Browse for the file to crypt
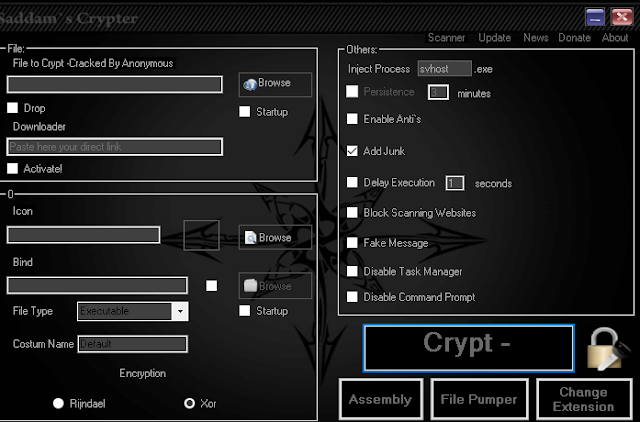The height and width of the screenshot is (422, 640). coord(275,84)
